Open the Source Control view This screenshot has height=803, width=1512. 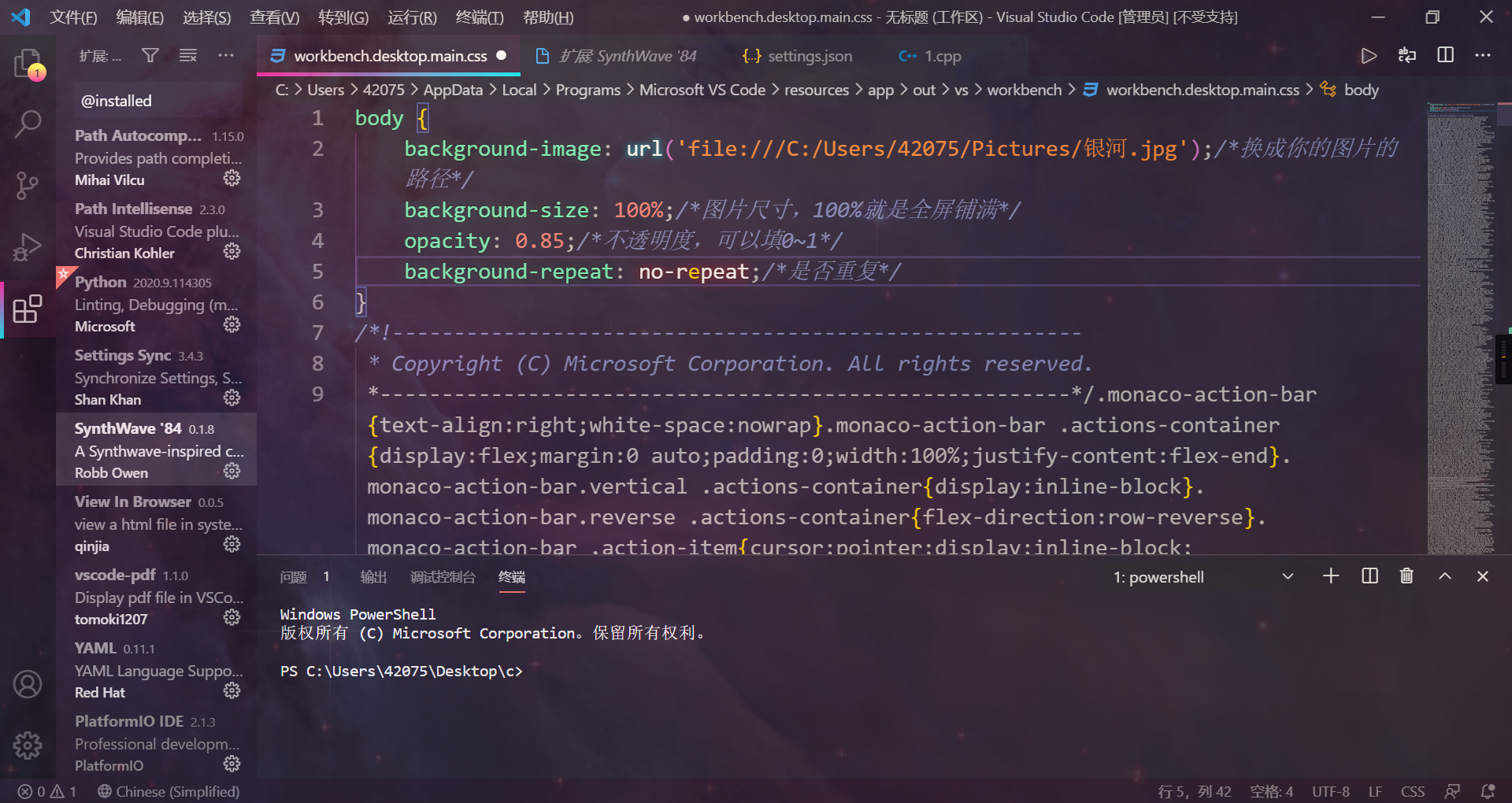[x=28, y=185]
